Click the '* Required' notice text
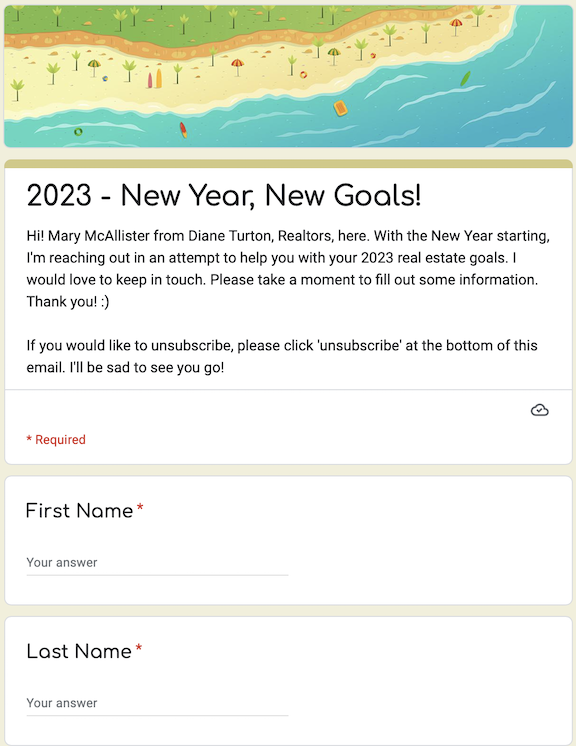 56,440
